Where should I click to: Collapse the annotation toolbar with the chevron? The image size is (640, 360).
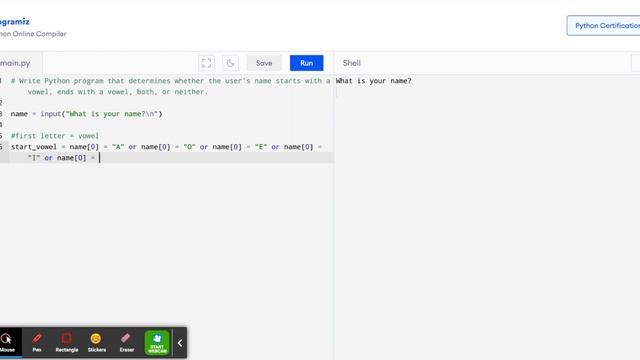(x=180, y=343)
